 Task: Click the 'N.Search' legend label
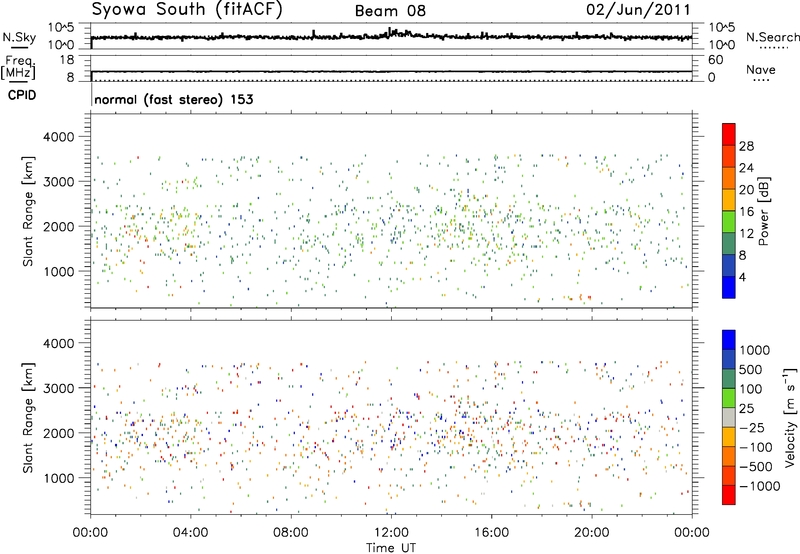tap(772, 37)
